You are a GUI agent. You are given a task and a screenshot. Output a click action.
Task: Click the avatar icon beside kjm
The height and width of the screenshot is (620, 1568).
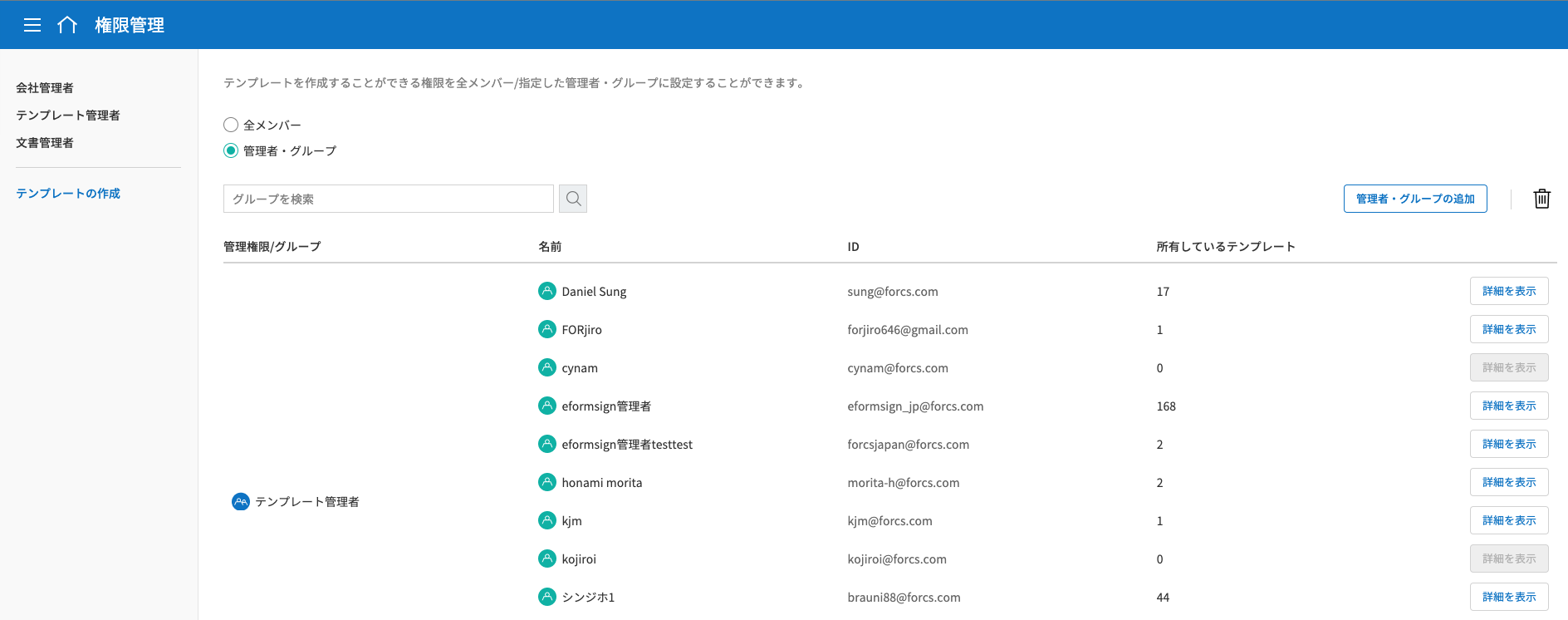tap(547, 520)
